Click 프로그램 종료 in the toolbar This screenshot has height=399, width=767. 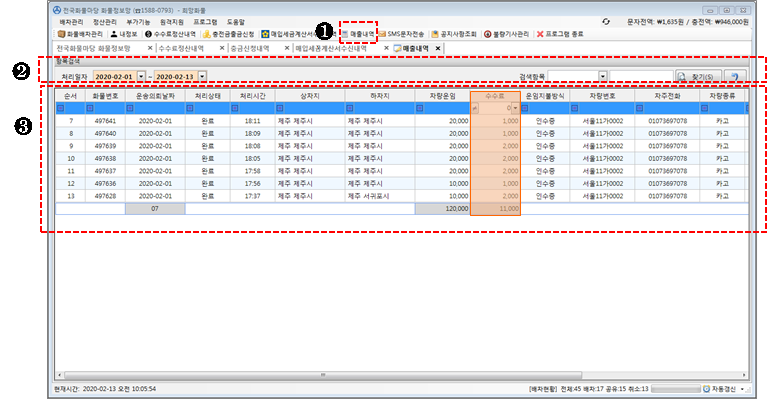(x=560, y=34)
